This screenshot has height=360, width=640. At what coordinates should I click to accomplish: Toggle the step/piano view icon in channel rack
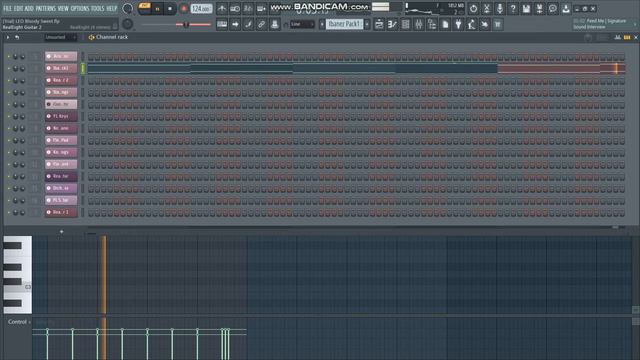pos(627,38)
